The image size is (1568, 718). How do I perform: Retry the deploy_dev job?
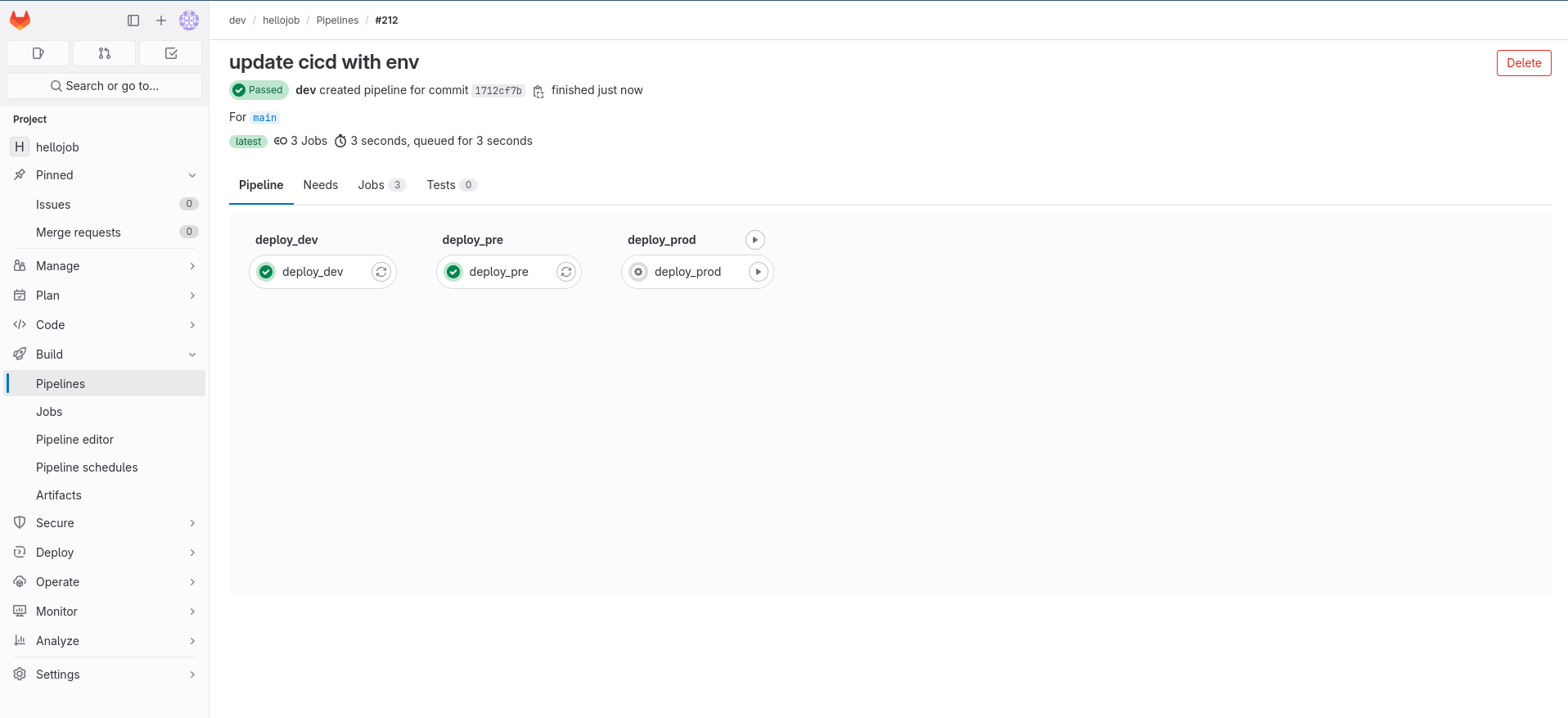(381, 272)
